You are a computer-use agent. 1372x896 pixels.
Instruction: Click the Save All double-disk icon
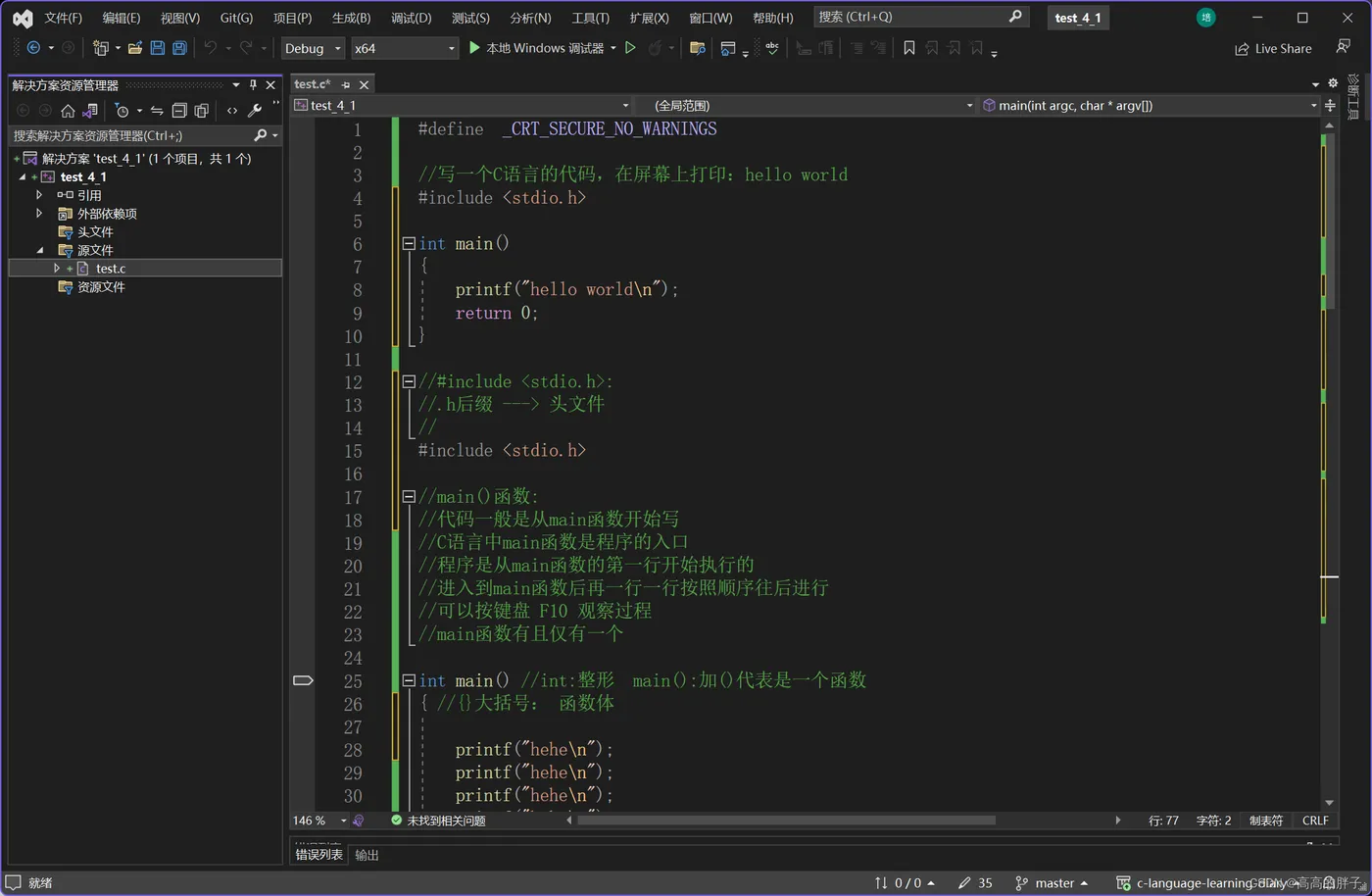[x=179, y=48]
